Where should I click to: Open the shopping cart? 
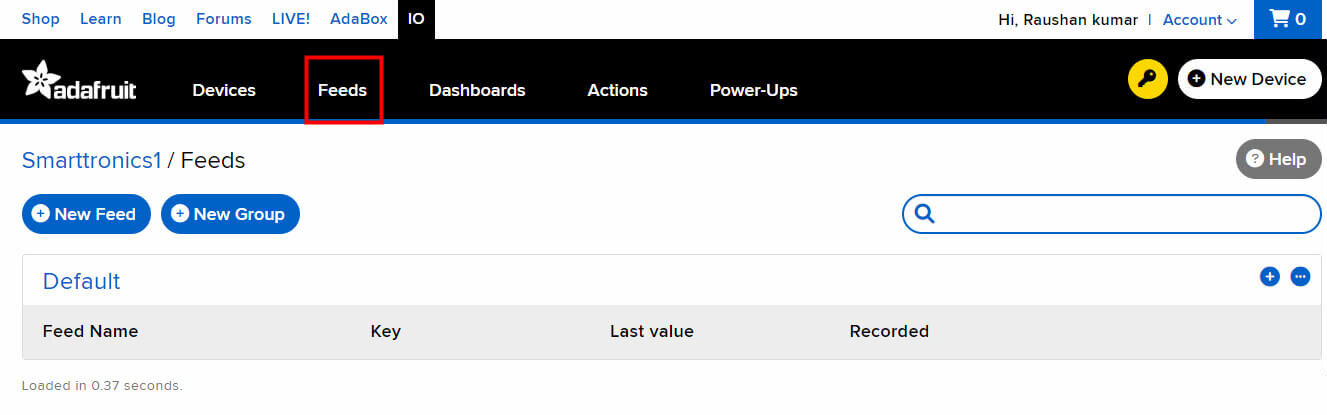pyautogui.click(x=1288, y=19)
